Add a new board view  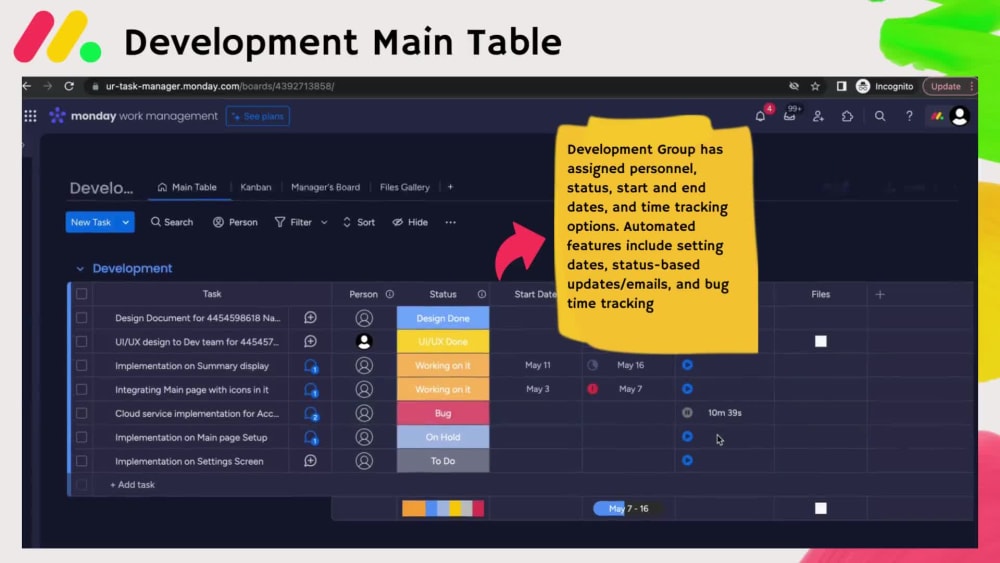450,187
